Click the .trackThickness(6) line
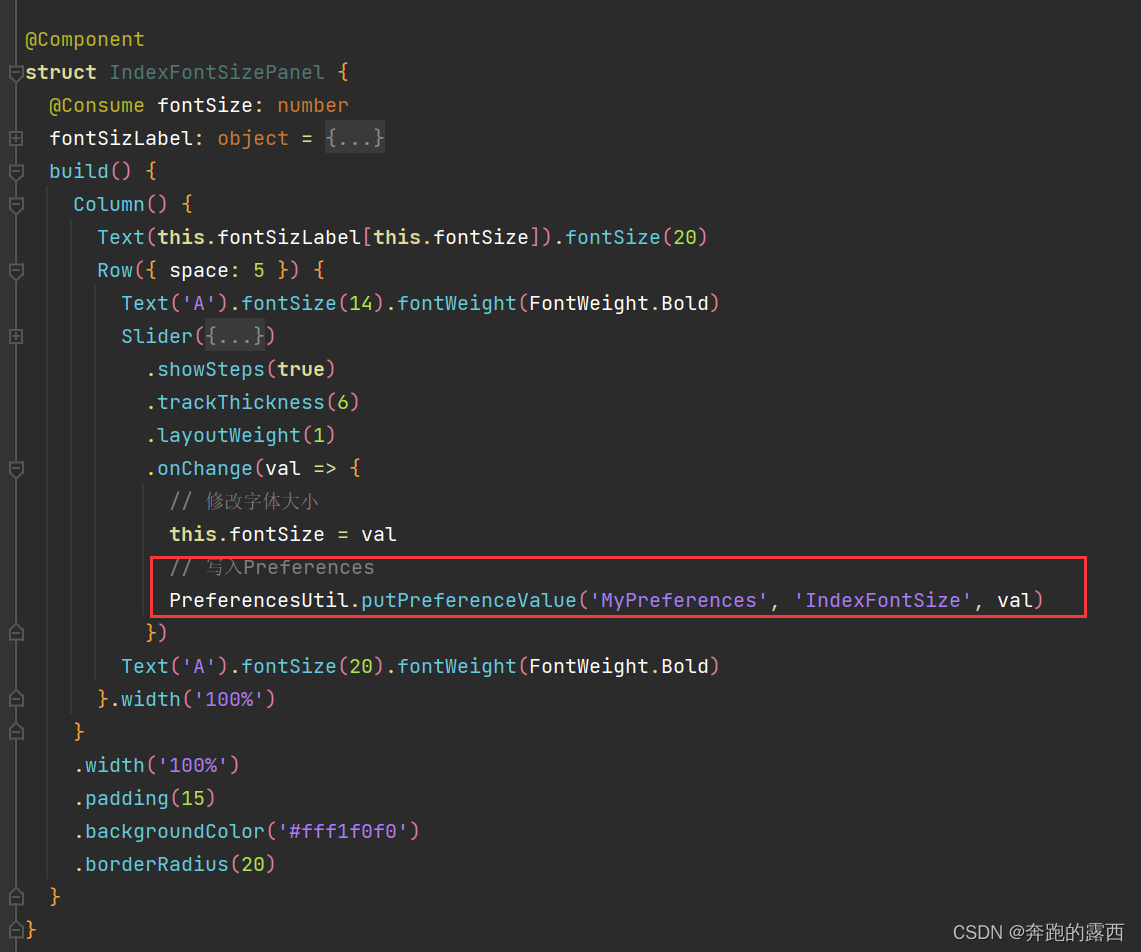The height and width of the screenshot is (952, 1141). tap(253, 402)
